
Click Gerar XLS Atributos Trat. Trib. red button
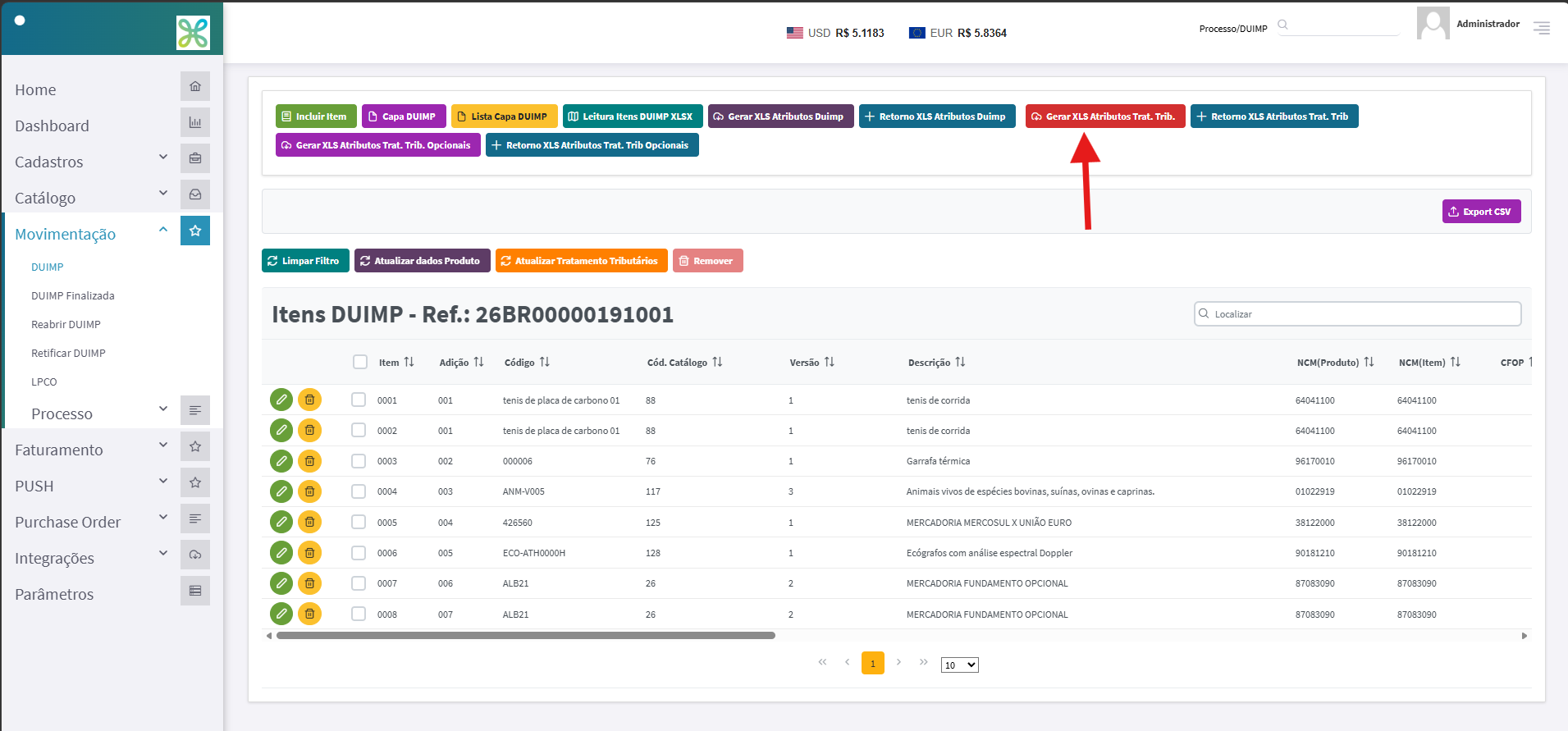(1105, 117)
